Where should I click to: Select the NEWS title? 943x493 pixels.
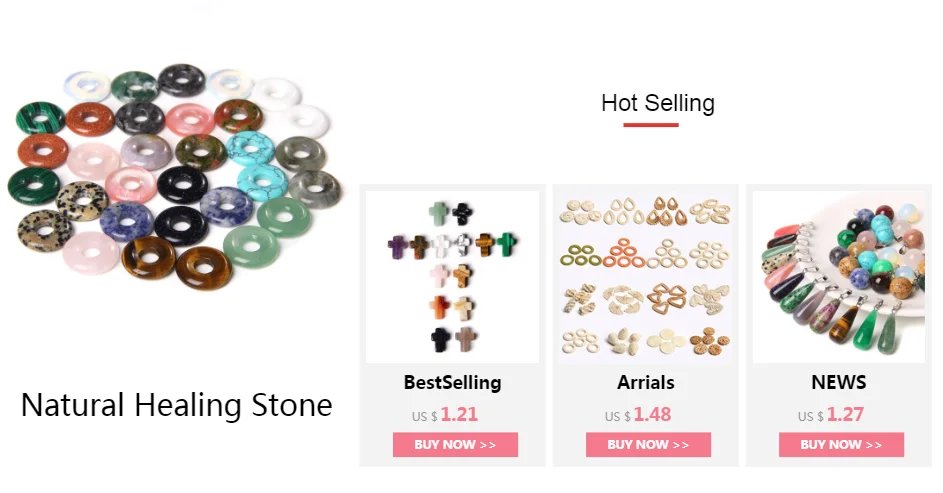pos(838,382)
